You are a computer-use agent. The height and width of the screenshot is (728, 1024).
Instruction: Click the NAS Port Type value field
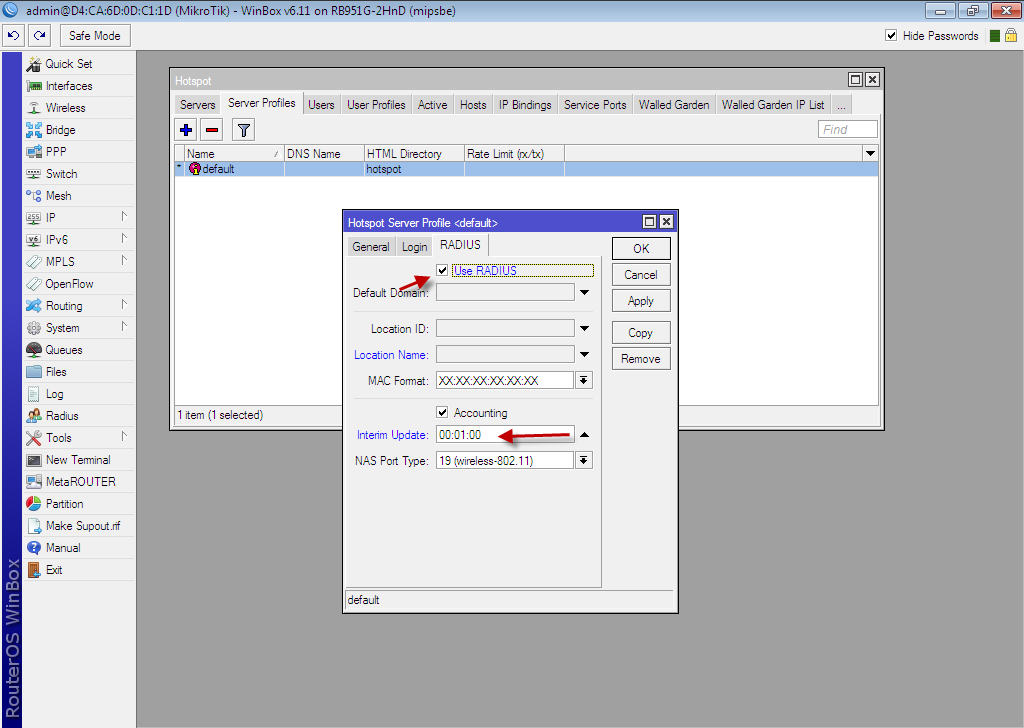(x=505, y=460)
